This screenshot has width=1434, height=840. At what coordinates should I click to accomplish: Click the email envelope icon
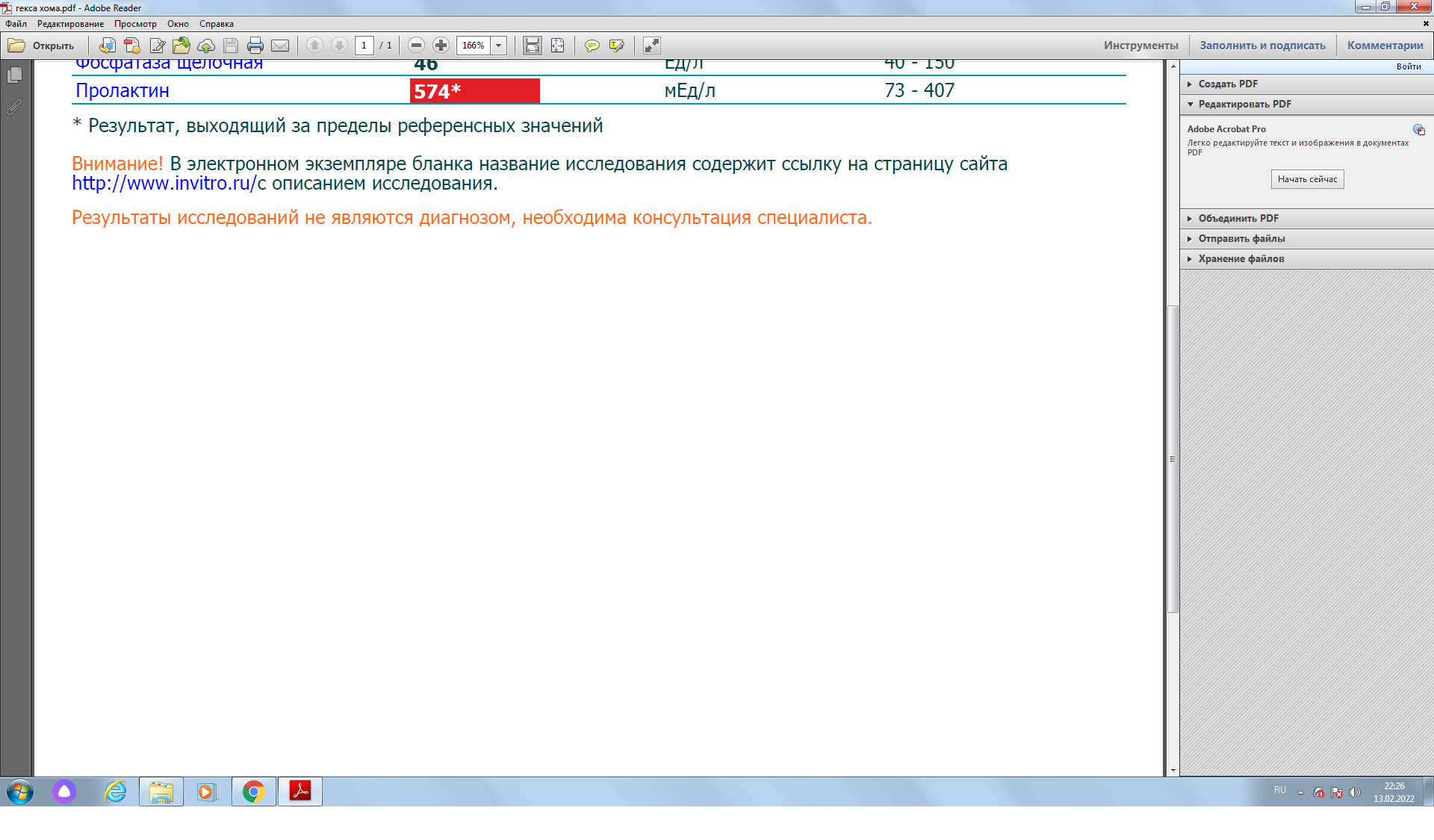[280, 46]
